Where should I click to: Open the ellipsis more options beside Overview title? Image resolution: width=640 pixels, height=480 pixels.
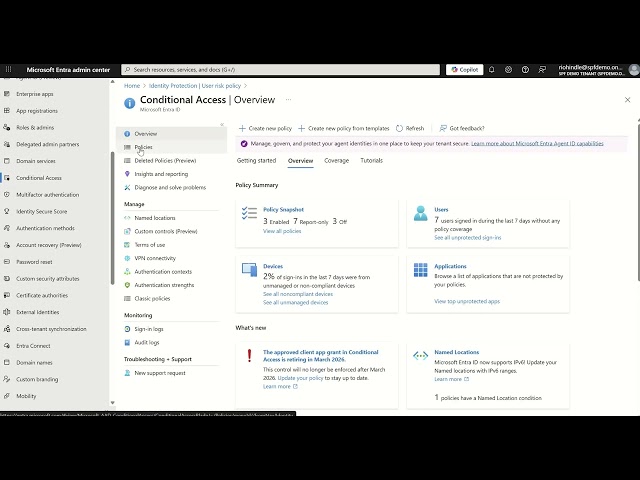[289, 100]
